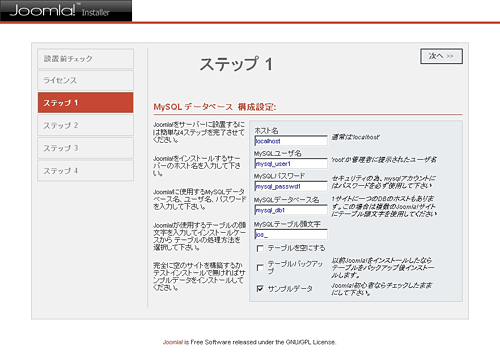
Task: Uncheck the サンプルデータ checkbox
Action: [260, 289]
